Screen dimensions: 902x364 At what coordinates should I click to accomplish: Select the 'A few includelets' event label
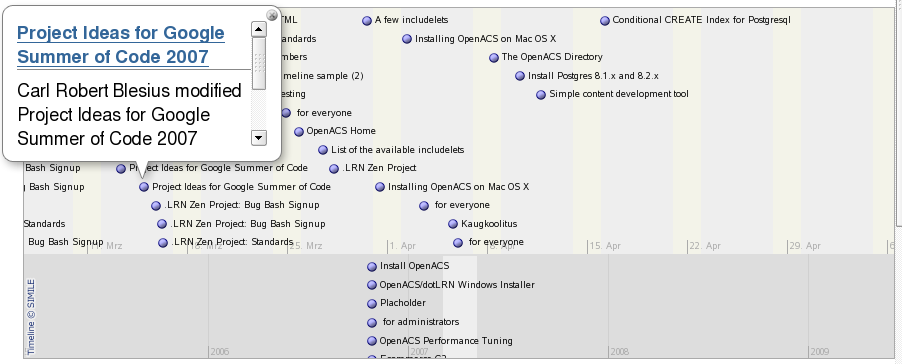(411, 20)
